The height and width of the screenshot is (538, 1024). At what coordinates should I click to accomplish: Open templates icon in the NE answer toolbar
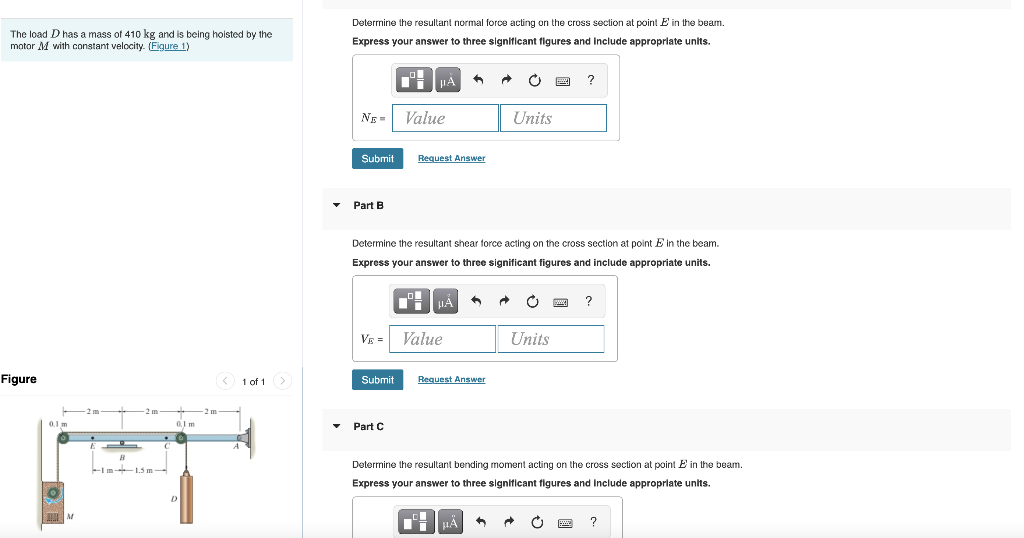coord(413,80)
